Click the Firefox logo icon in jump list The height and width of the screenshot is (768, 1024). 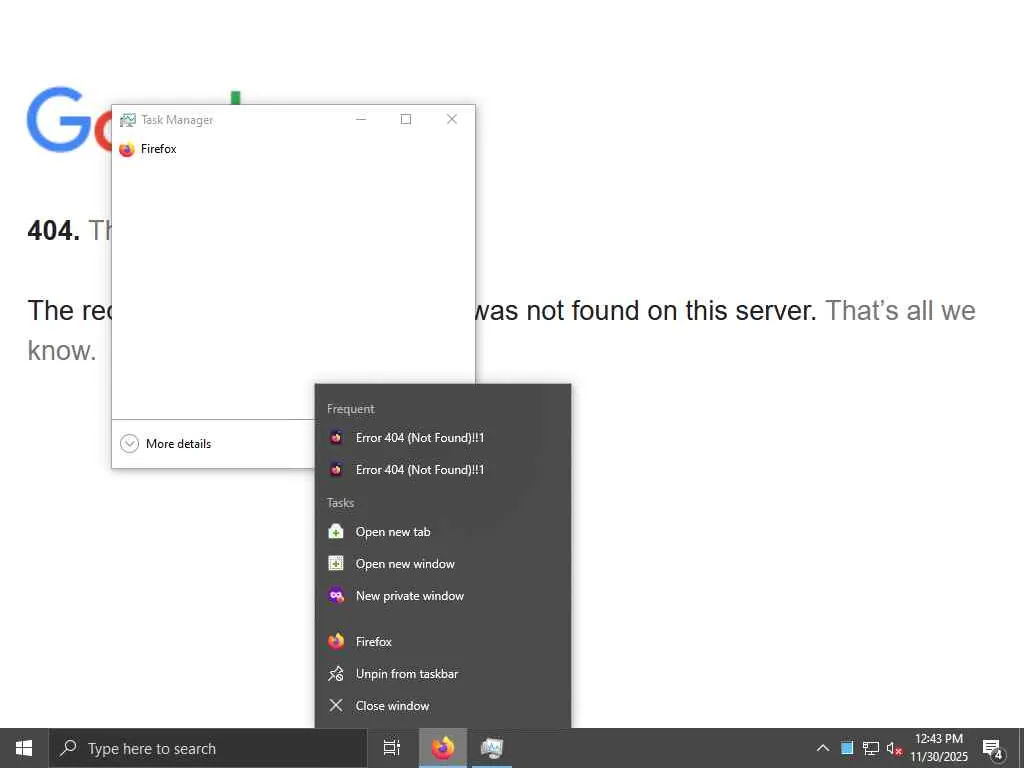[336, 641]
